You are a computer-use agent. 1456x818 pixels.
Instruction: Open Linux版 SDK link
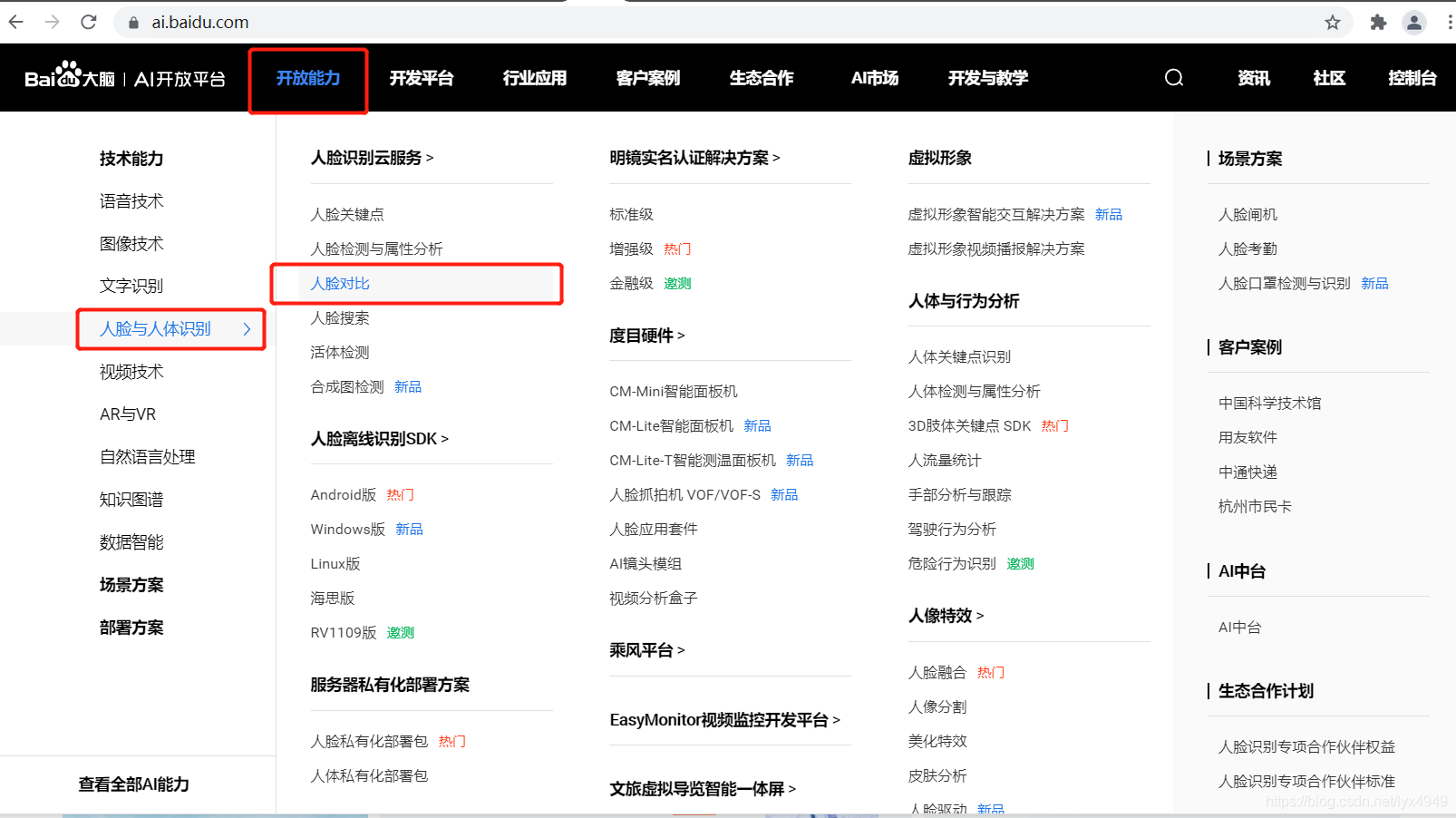[x=335, y=564]
